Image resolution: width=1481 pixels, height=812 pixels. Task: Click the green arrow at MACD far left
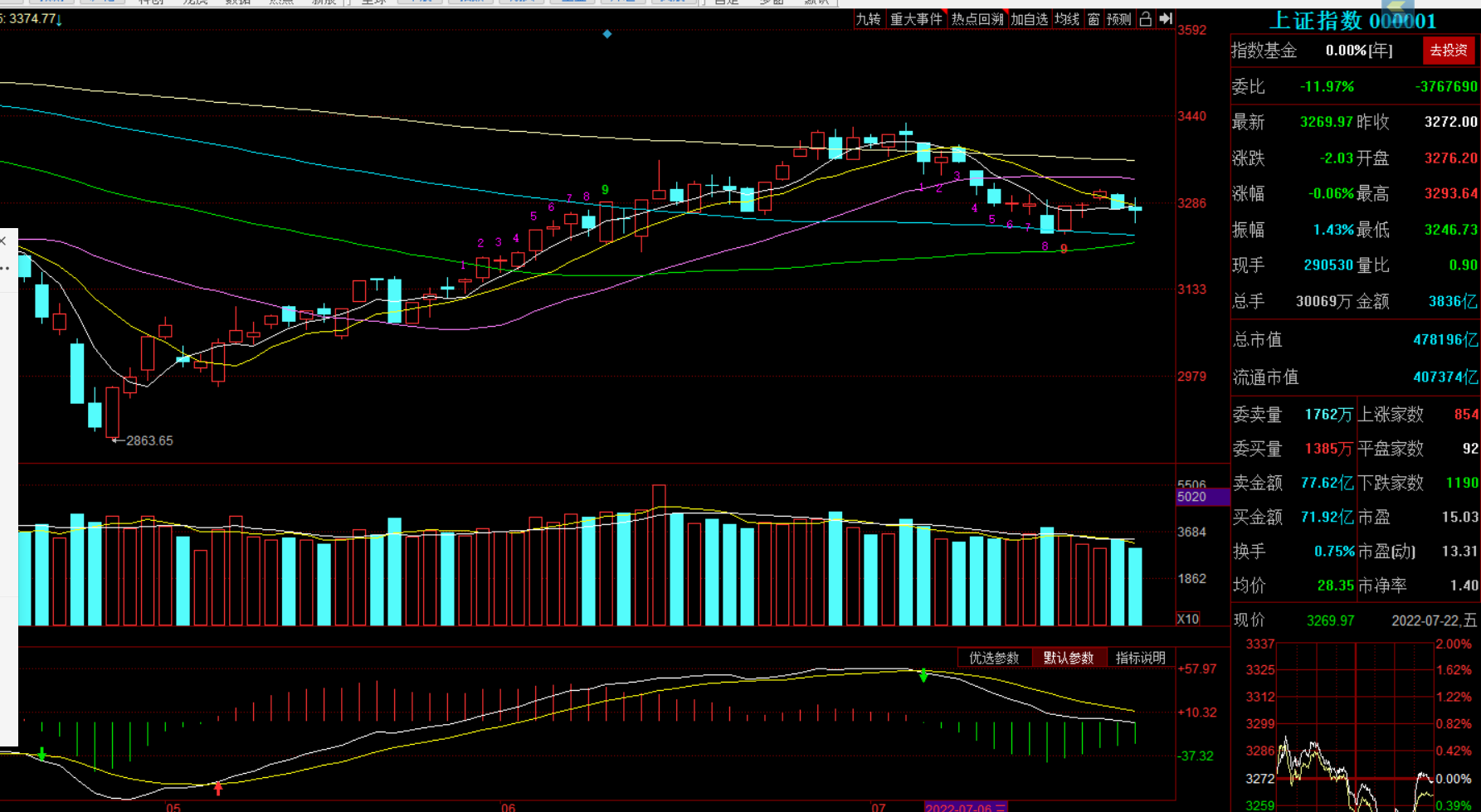42,754
